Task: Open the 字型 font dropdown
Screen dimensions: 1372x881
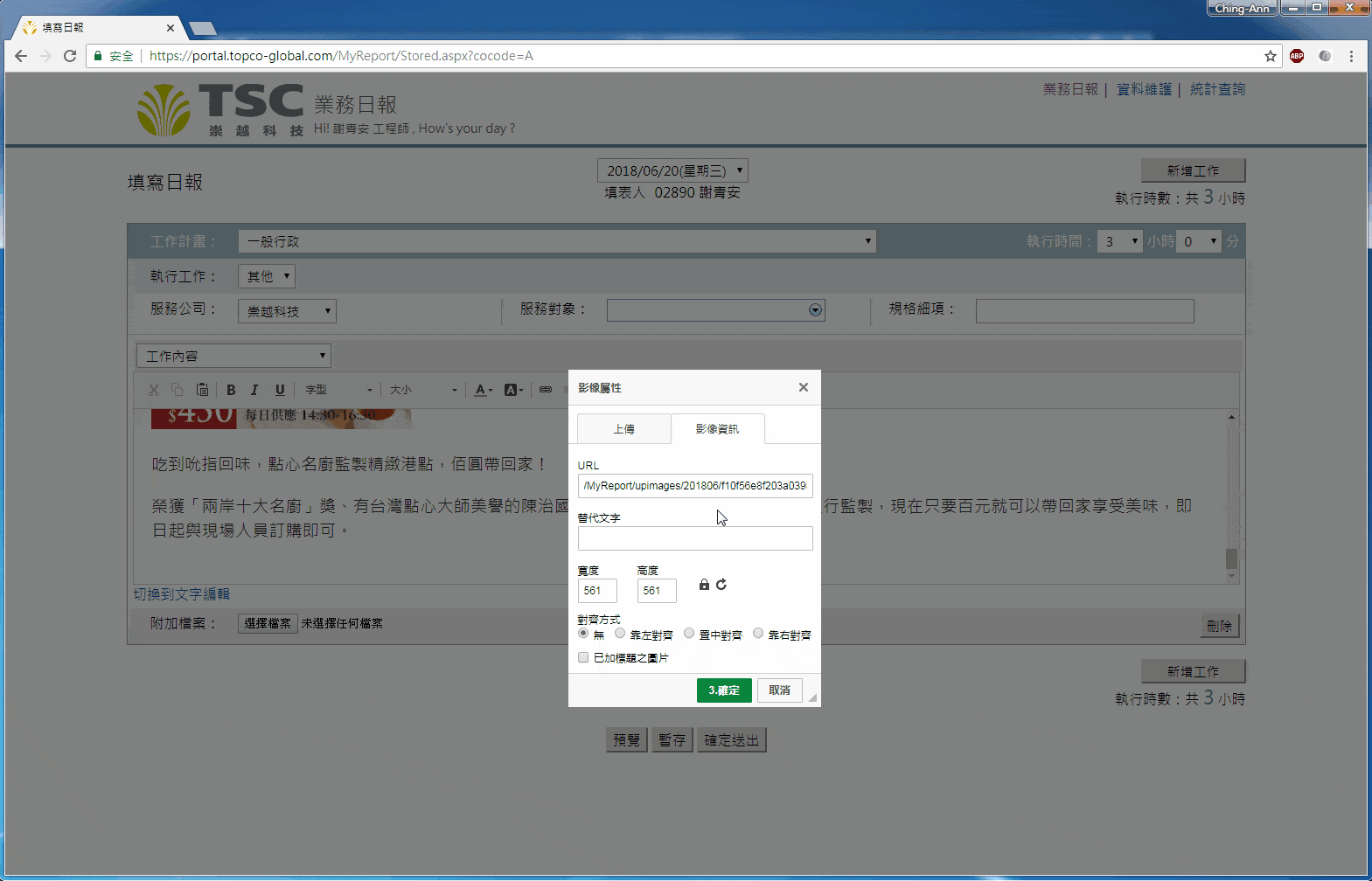Action: (338, 390)
